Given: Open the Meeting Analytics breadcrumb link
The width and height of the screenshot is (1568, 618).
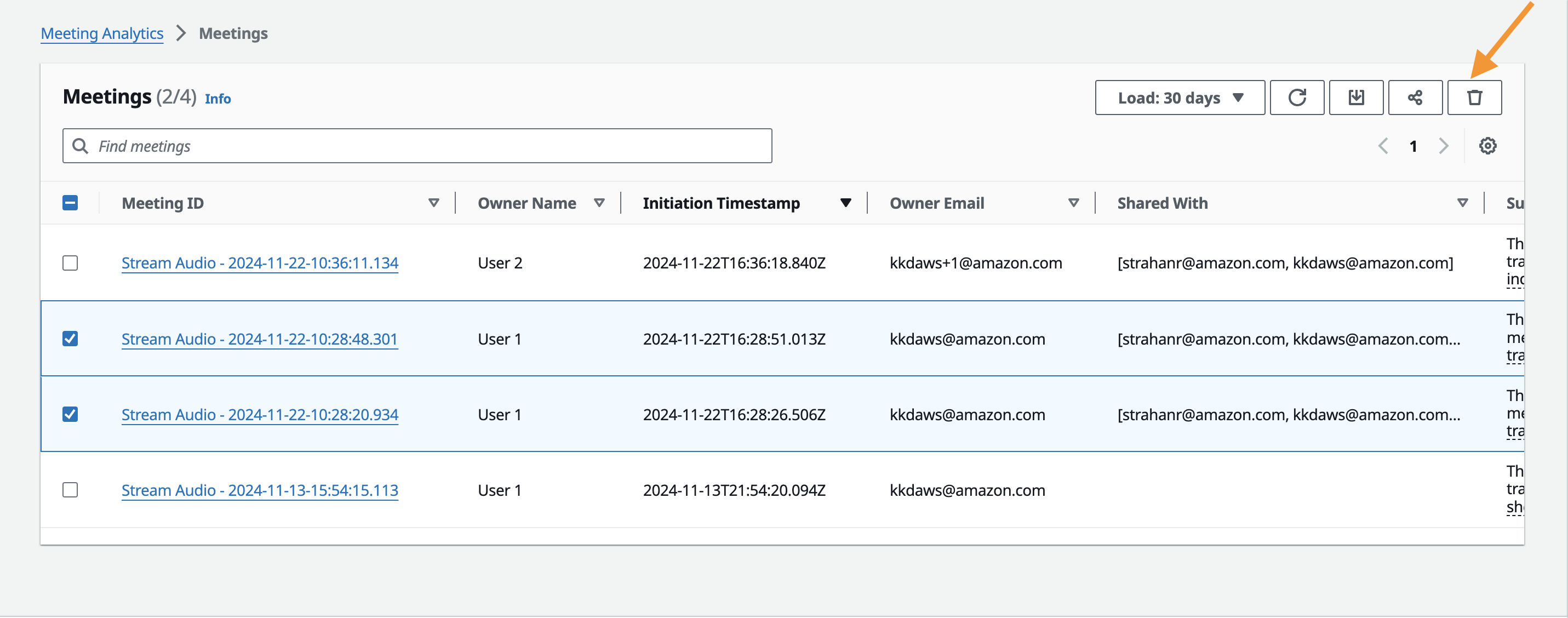Looking at the screenshot, I should pyautogui.click(x=102, y=33).
